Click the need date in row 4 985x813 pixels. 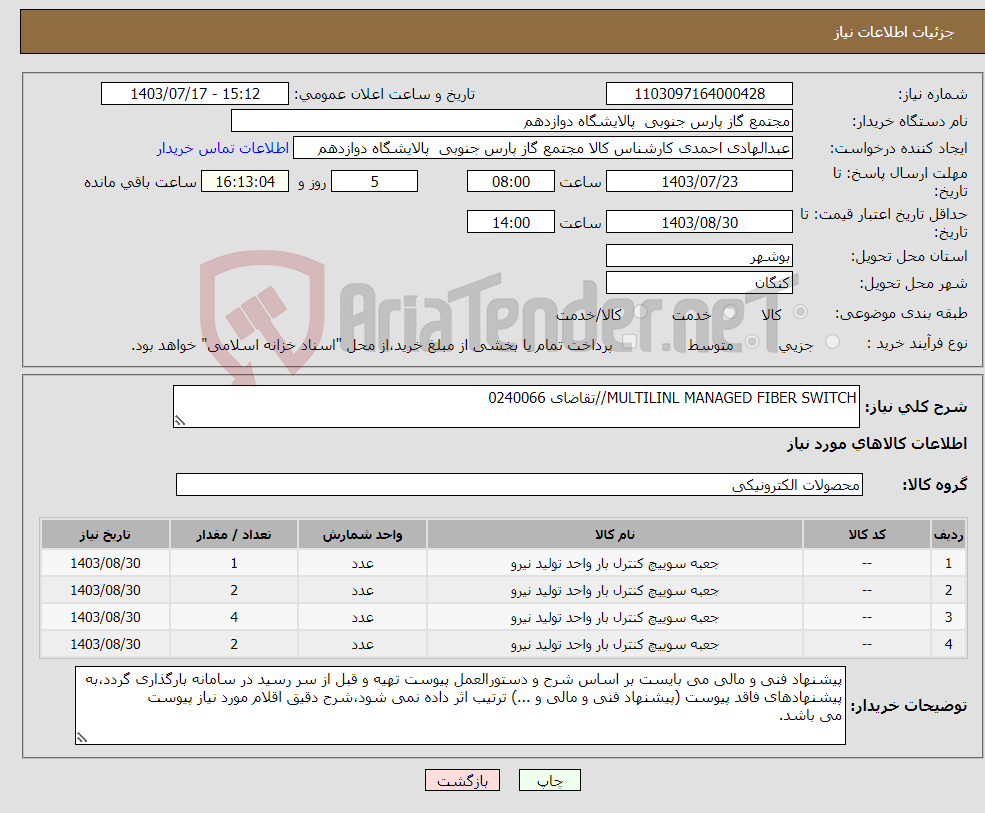(105, 645)
